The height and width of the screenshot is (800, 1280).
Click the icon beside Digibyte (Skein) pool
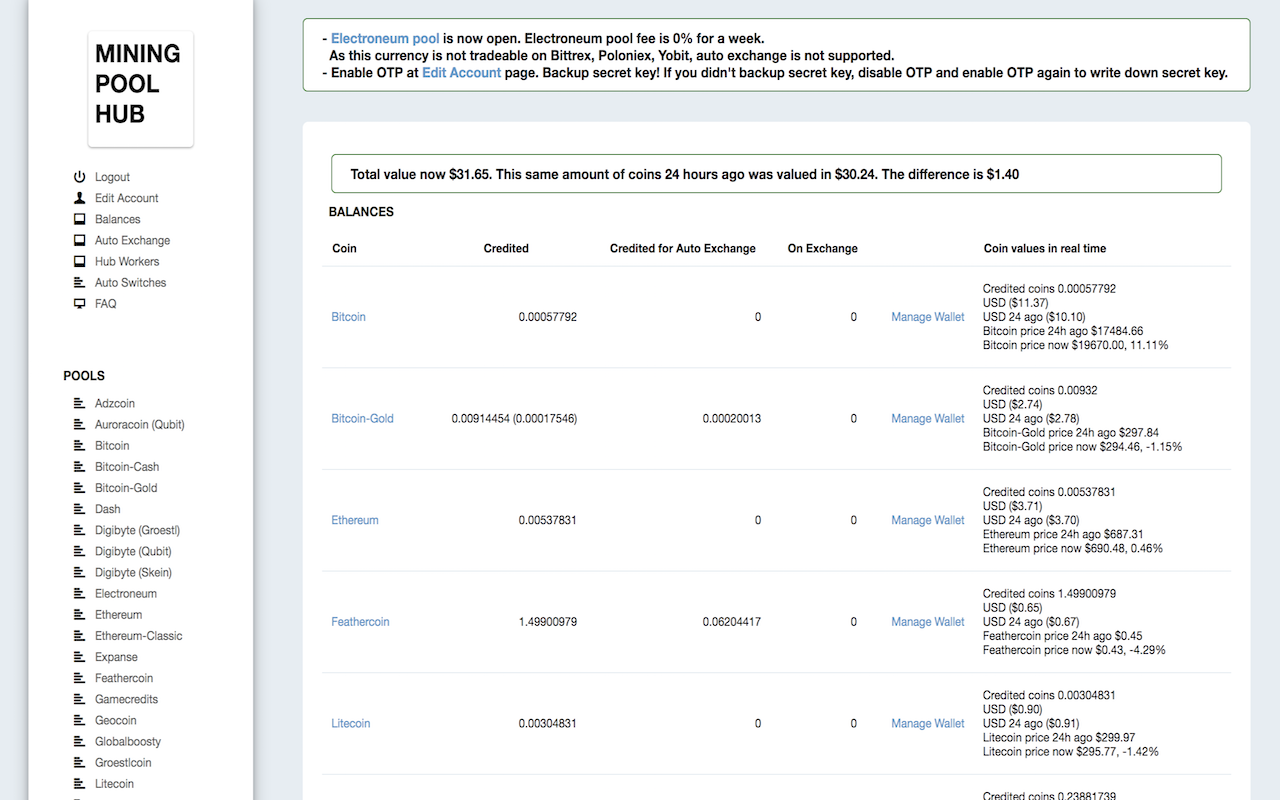(80, 573)
